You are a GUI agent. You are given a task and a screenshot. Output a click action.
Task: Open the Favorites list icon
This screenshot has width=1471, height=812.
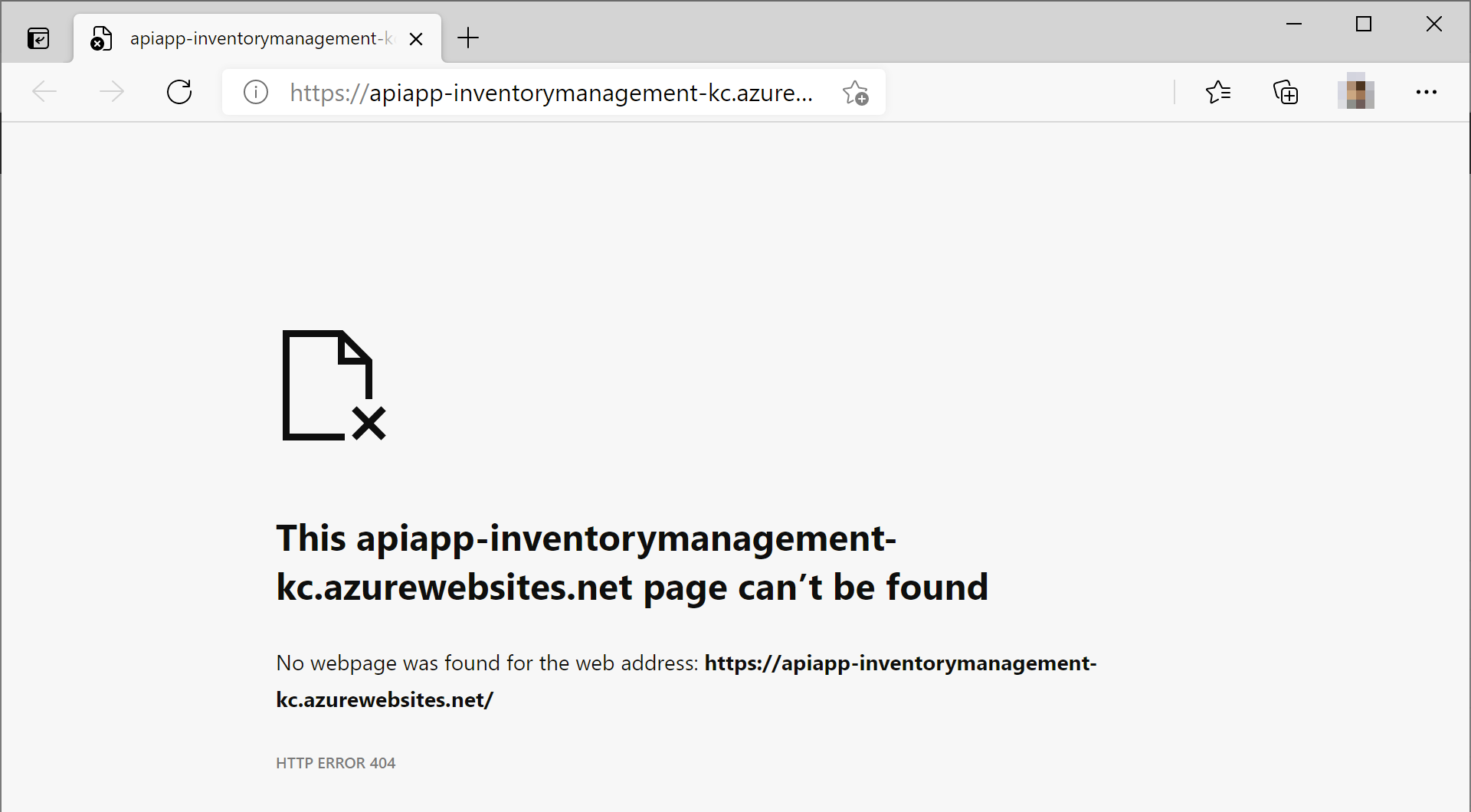click(x=1218, y=92)
